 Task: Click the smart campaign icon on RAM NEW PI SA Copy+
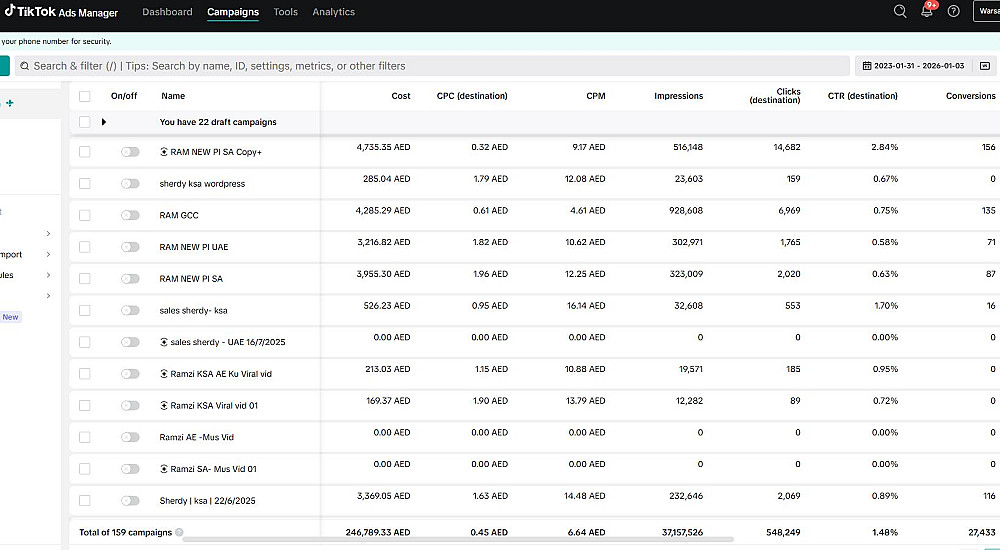pyautogui.click(x=164, y=152)
